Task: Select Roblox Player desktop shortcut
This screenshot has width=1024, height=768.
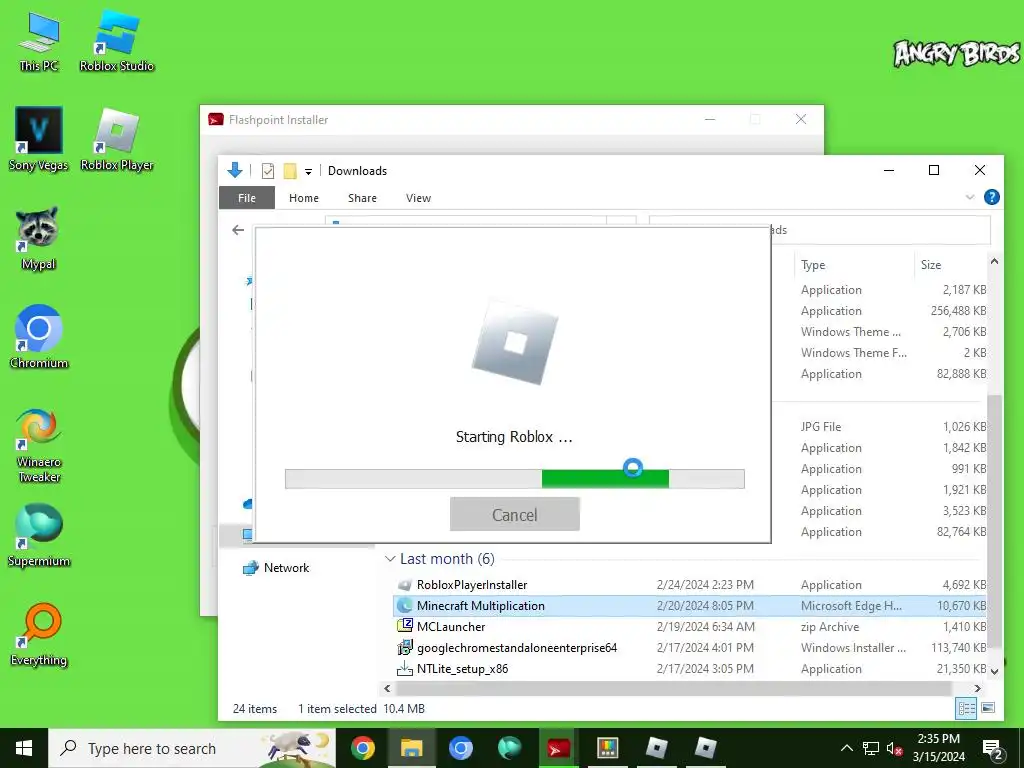Action: point(117,139)
